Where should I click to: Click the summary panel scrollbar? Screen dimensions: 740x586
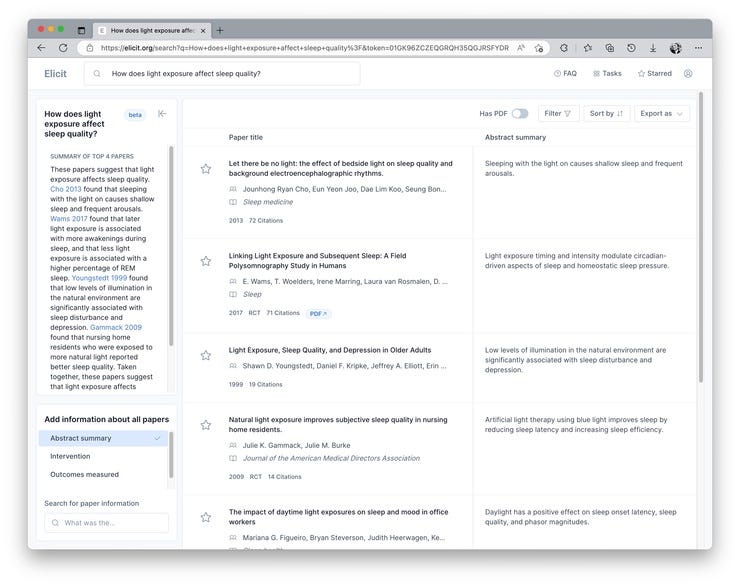(x=171, y=245)
